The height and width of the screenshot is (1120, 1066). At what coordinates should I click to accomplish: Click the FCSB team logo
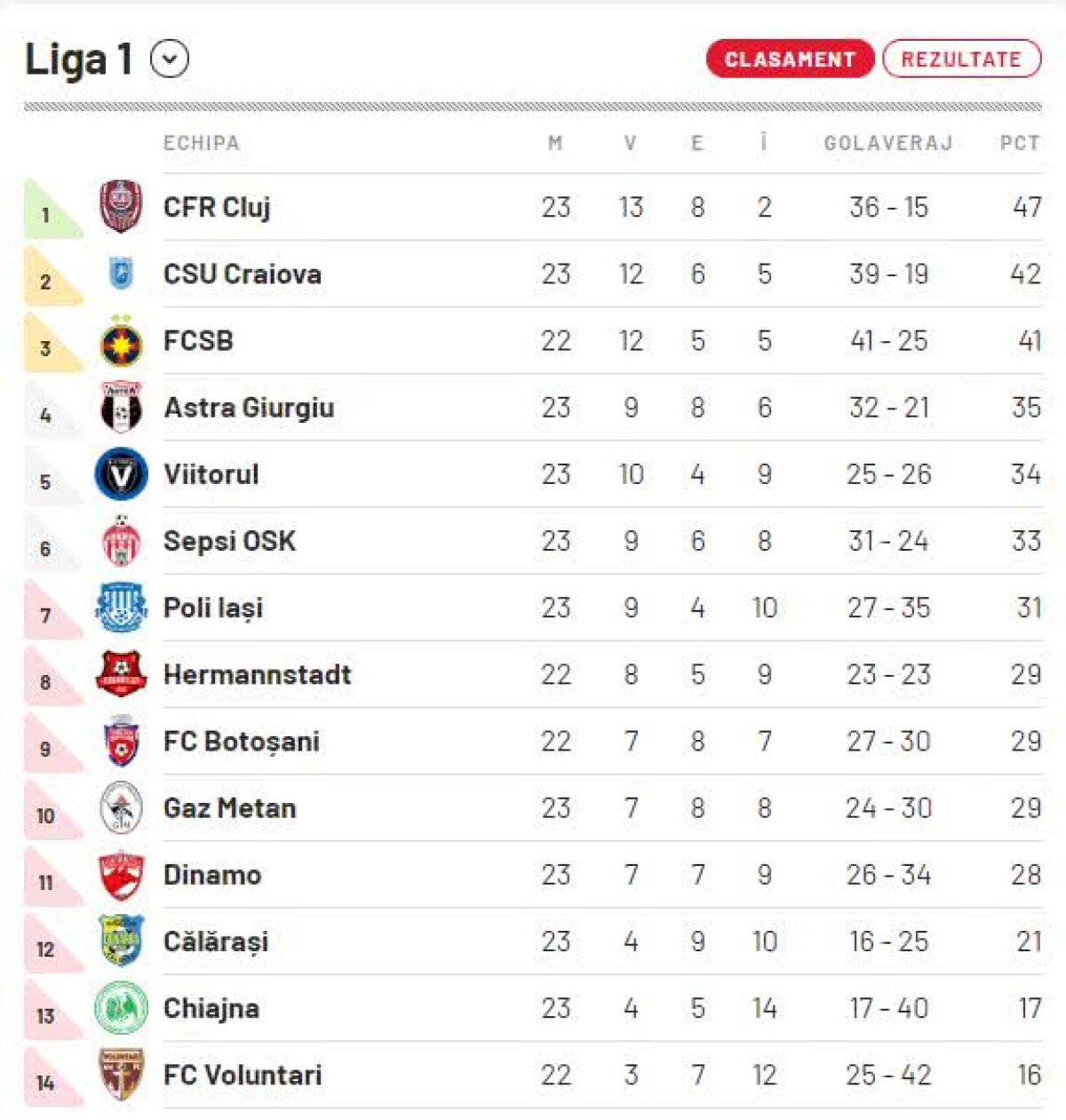tap(121, 341)
